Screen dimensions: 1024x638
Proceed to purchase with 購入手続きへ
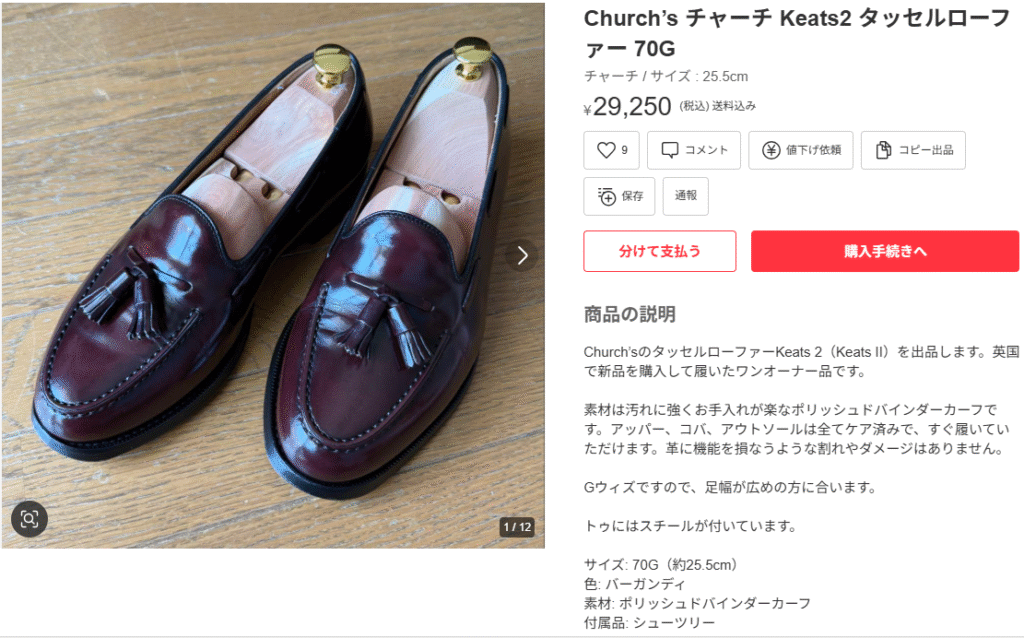(x=884, y=251)
